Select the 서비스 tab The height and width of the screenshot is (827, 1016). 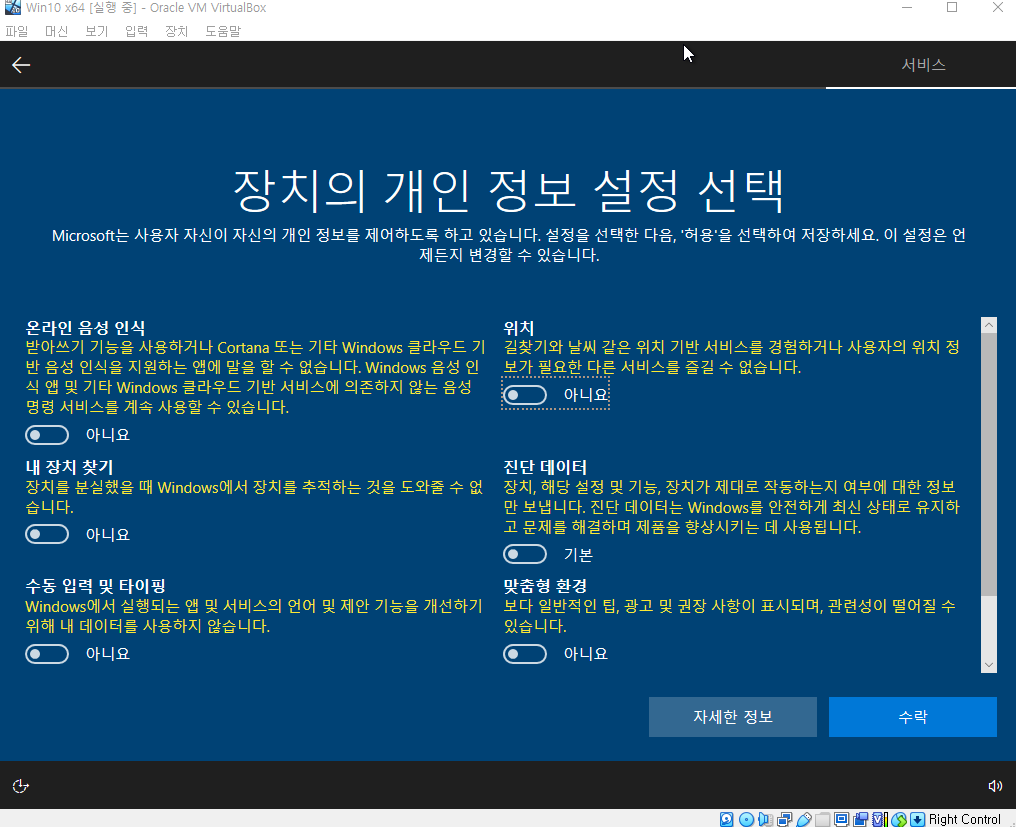[x=923, y=65]
